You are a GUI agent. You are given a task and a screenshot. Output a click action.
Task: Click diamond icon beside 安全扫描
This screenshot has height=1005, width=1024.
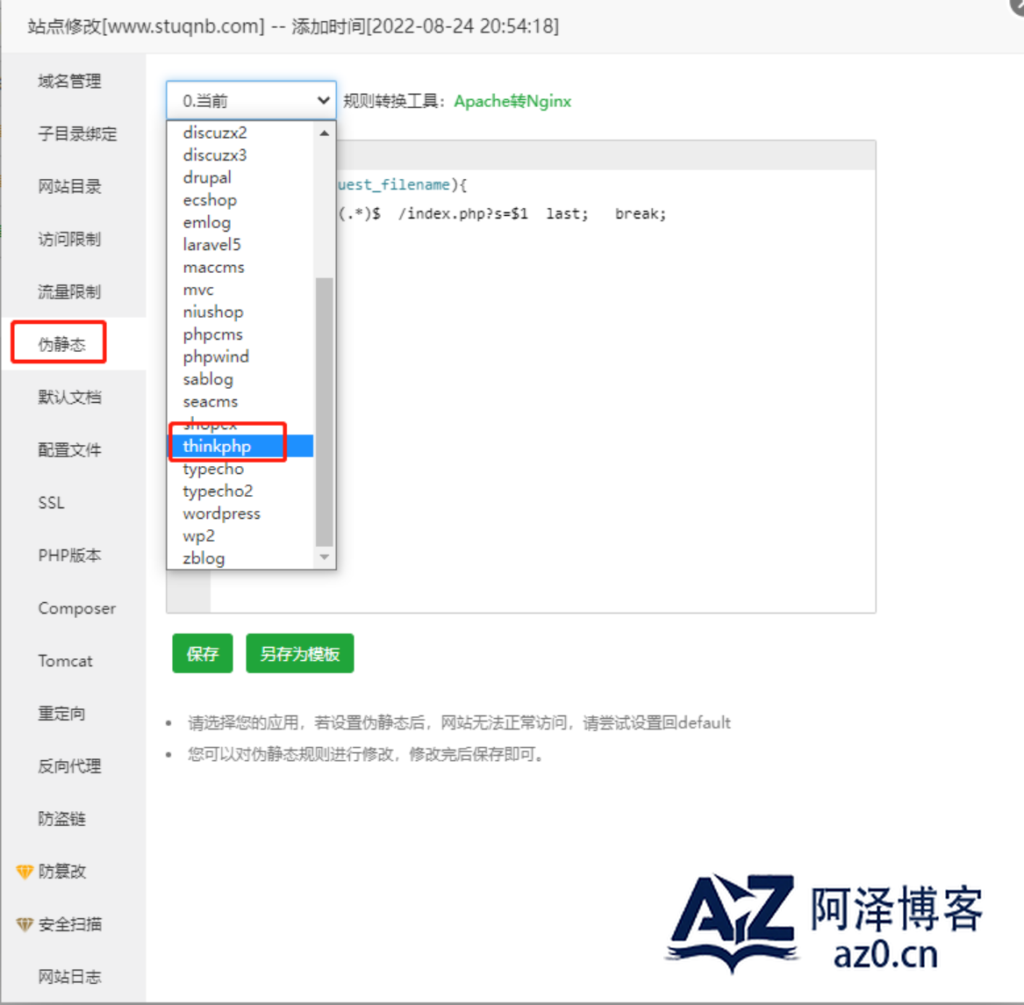click(24, 925)
